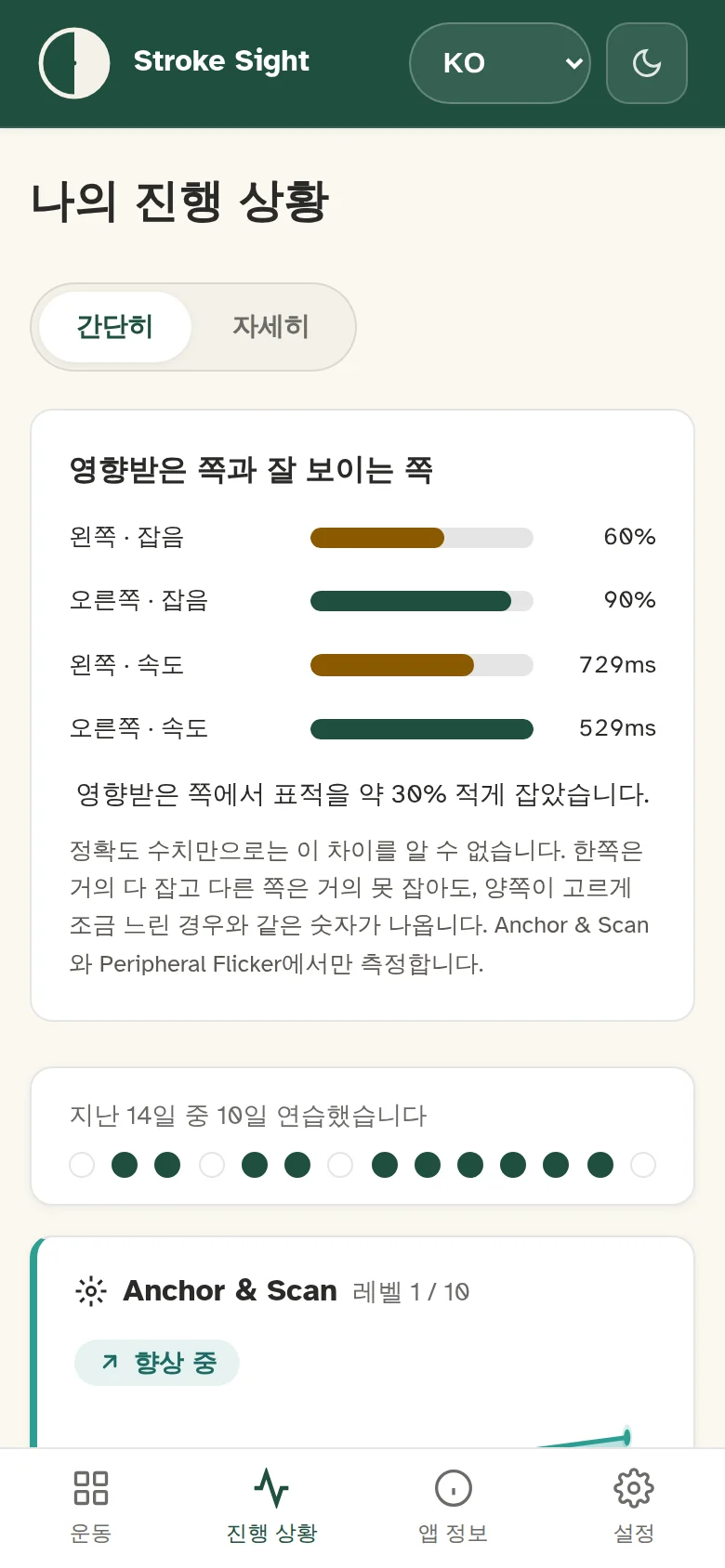Click the language dropdown chevron arrow
Screen dimensions: 725x1568
pyautogui.click(x=573, y=63)
